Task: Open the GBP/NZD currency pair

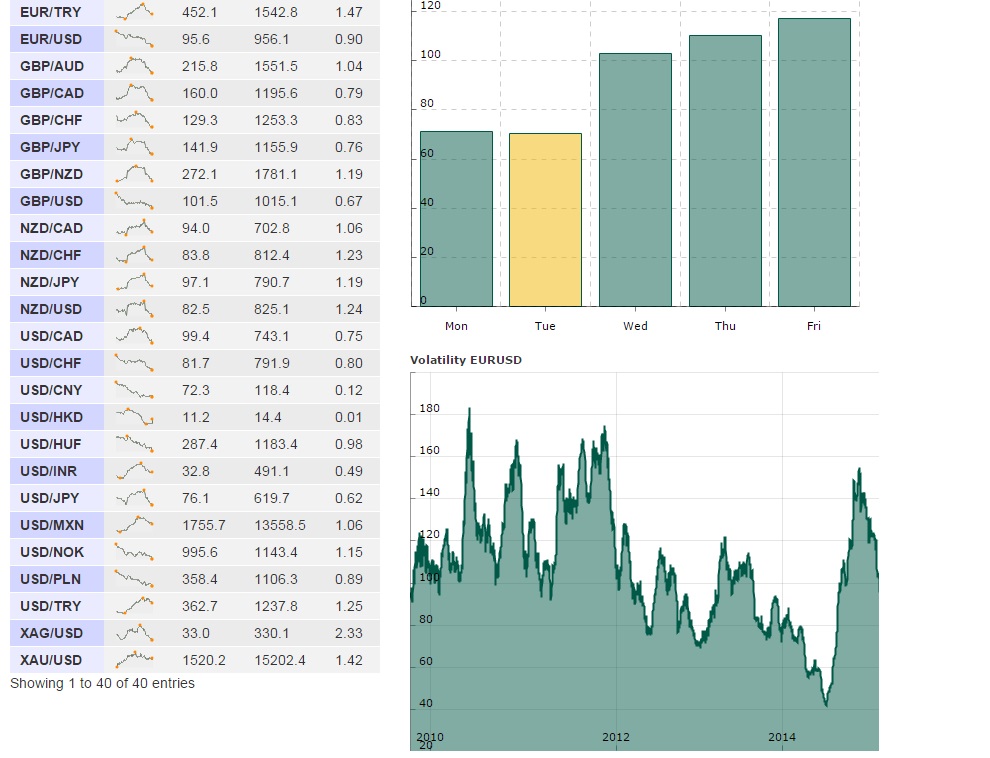Action: click(51, 174)
